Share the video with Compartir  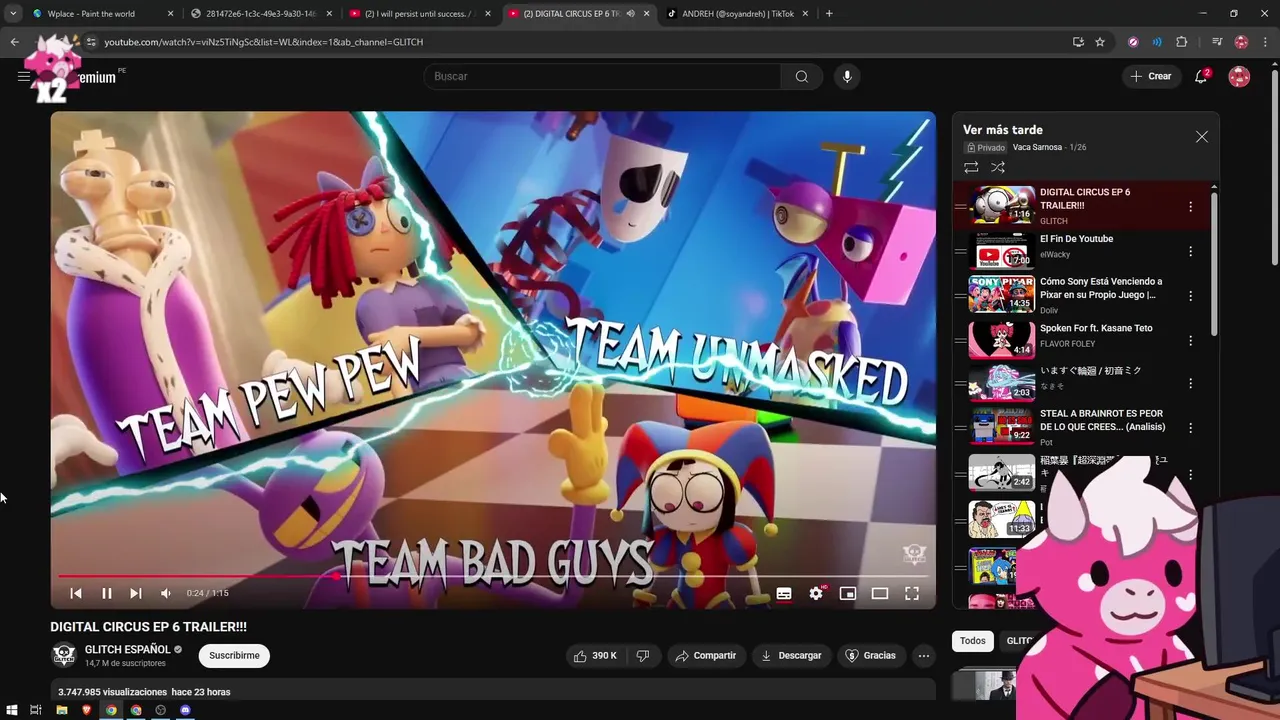[706, 656]
